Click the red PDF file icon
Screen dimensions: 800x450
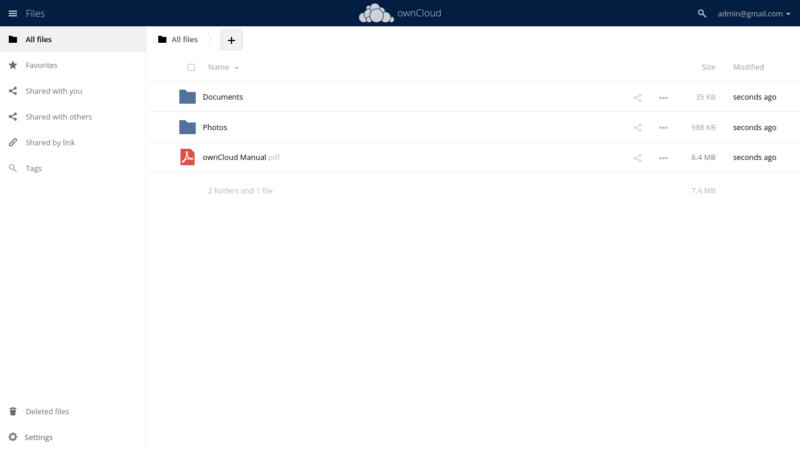(187, 157)
